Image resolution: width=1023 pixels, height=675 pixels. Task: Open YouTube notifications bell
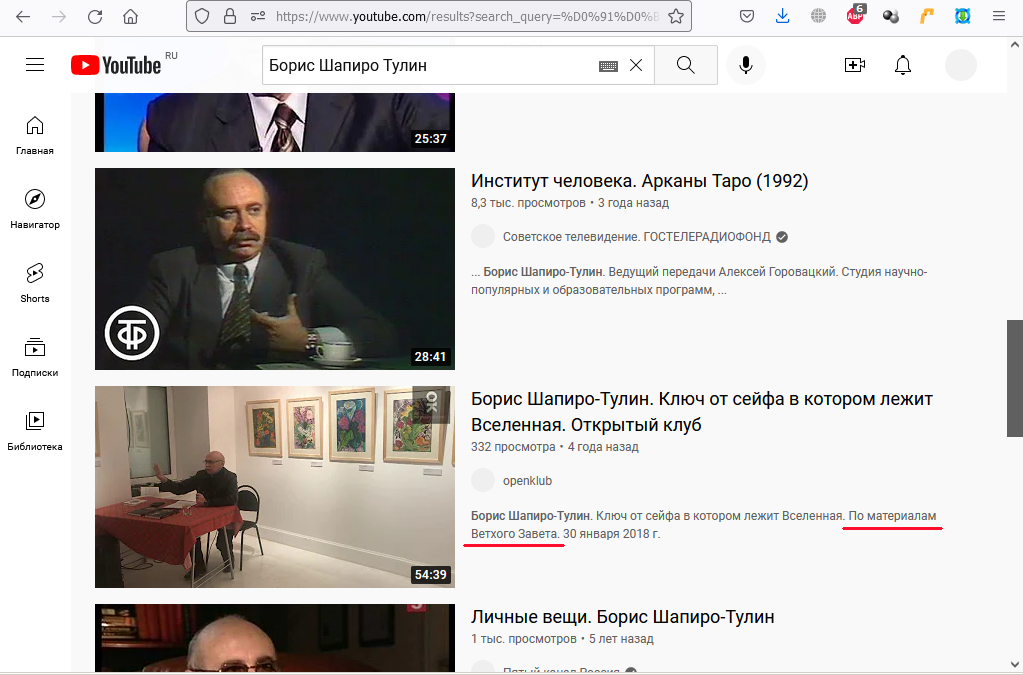pos(903,65)
